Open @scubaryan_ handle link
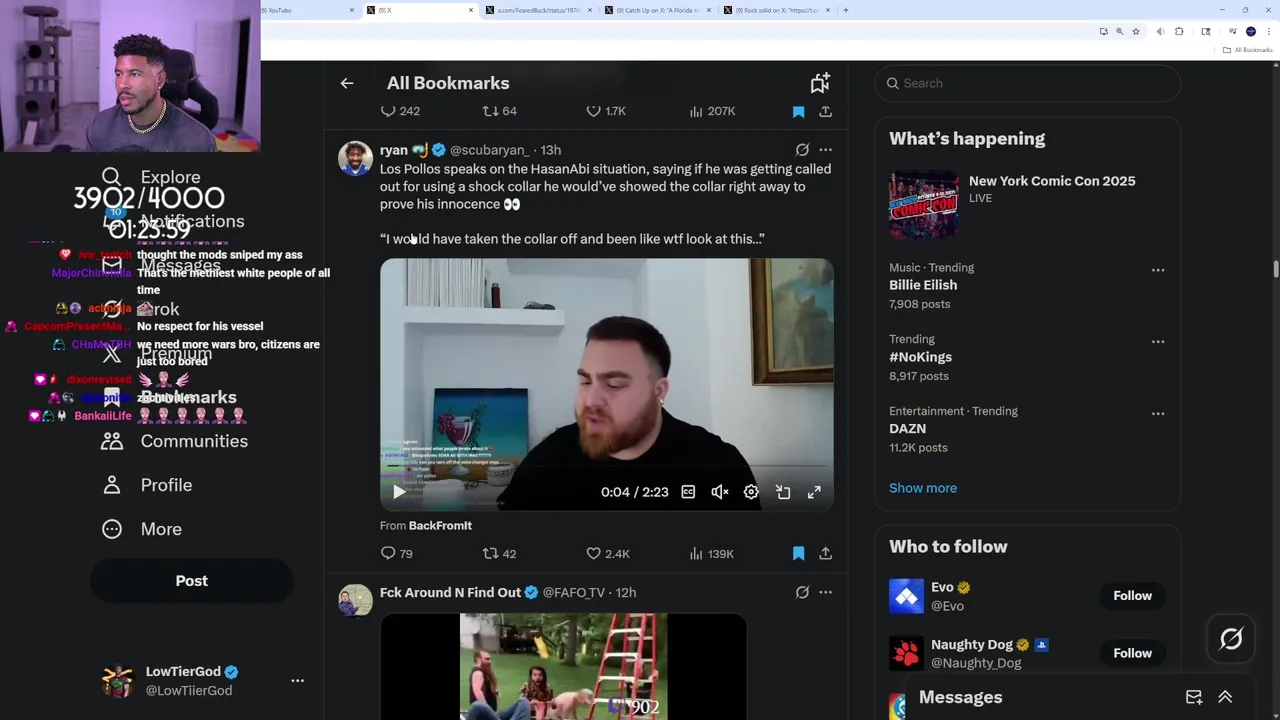 click(489, 150)
